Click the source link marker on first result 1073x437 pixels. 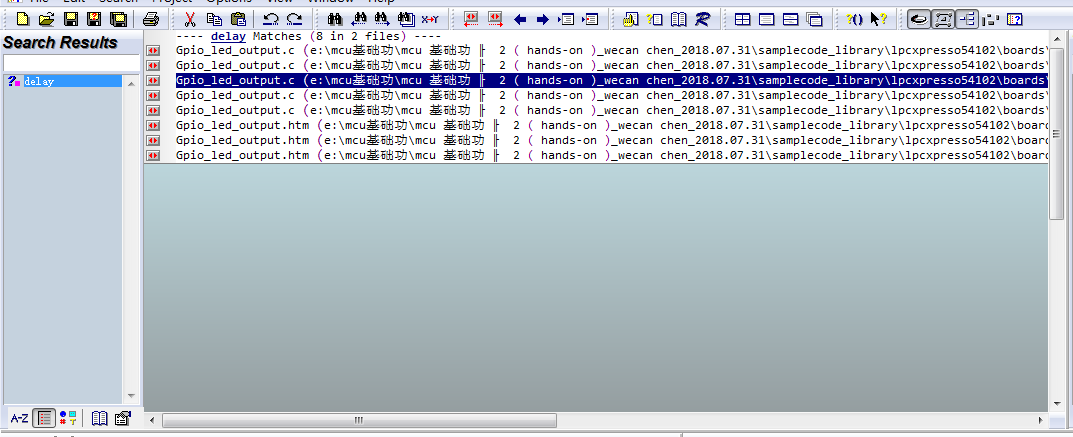(x=154, y=50)
